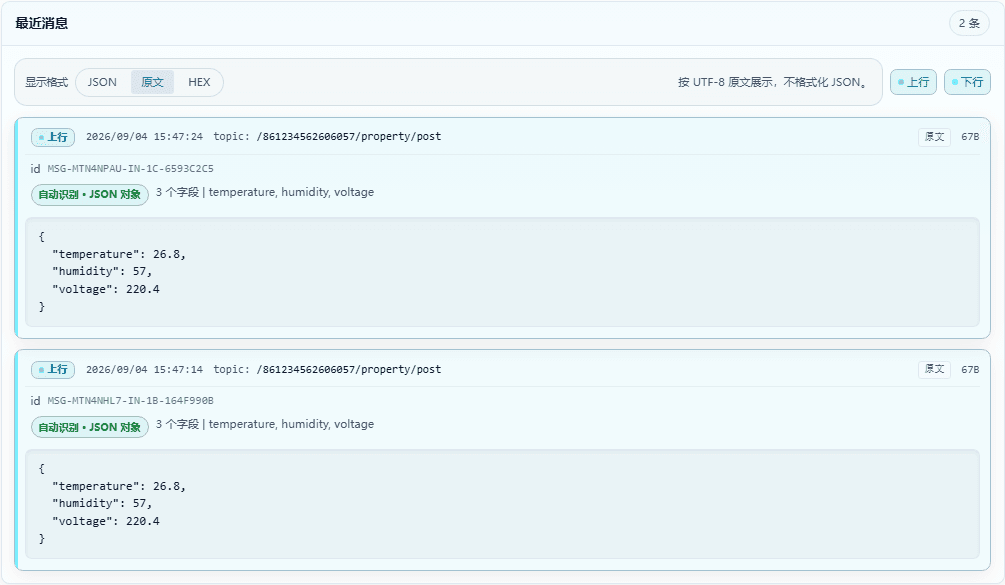Viewport: 1005px width, 585px height.
Task: Click the 按 UTF-8 原文展示 hint text
Action: (773, 82)
